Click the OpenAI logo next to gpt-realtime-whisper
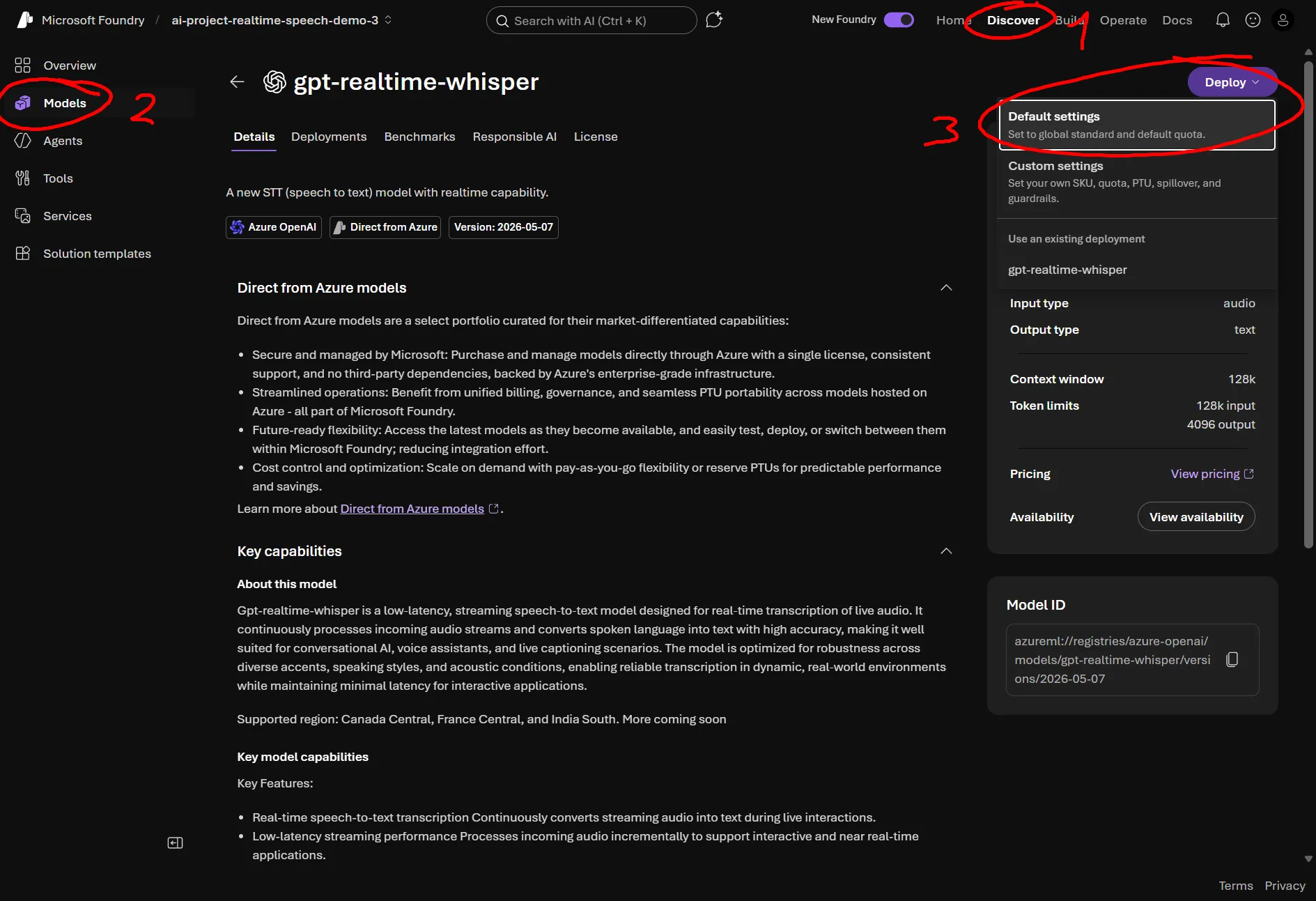The height and width of the screenshot is (901, 1316). tap(274, 82)
